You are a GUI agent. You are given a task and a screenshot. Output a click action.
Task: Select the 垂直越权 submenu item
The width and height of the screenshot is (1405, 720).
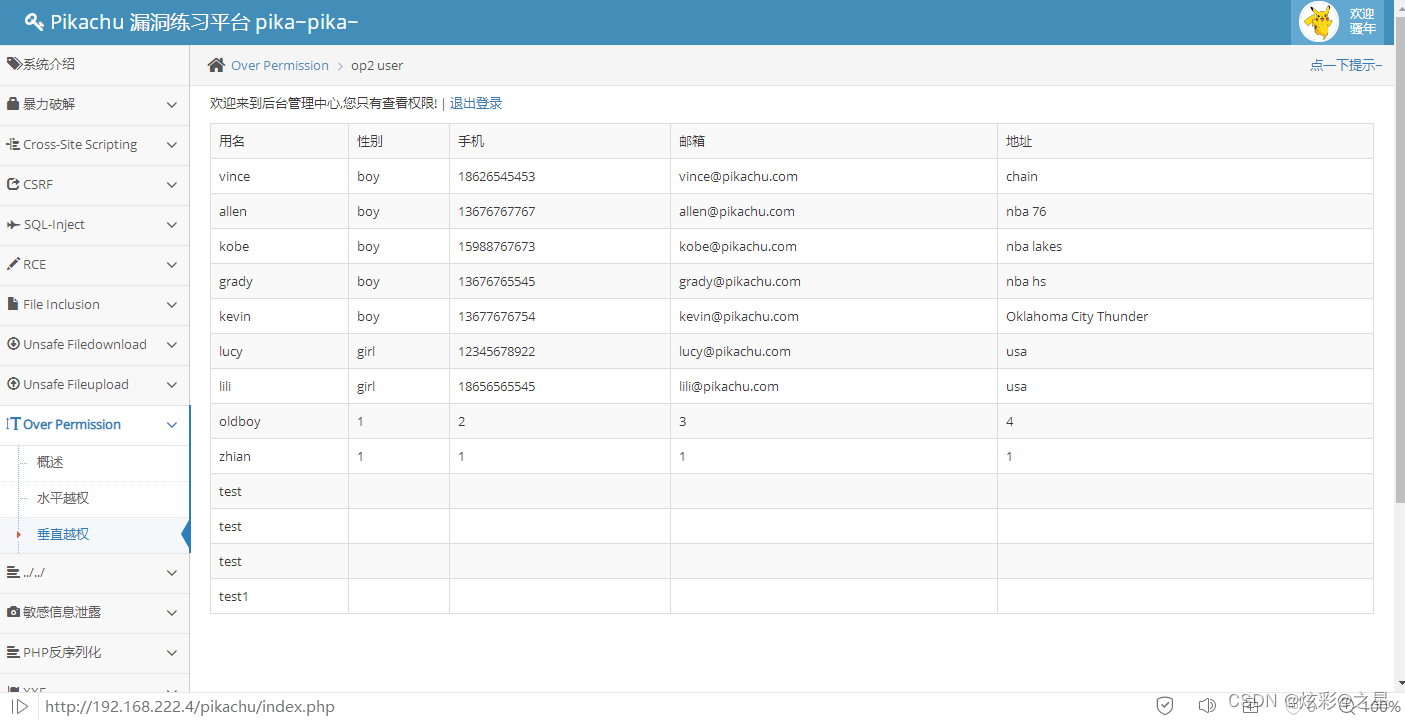63,534
